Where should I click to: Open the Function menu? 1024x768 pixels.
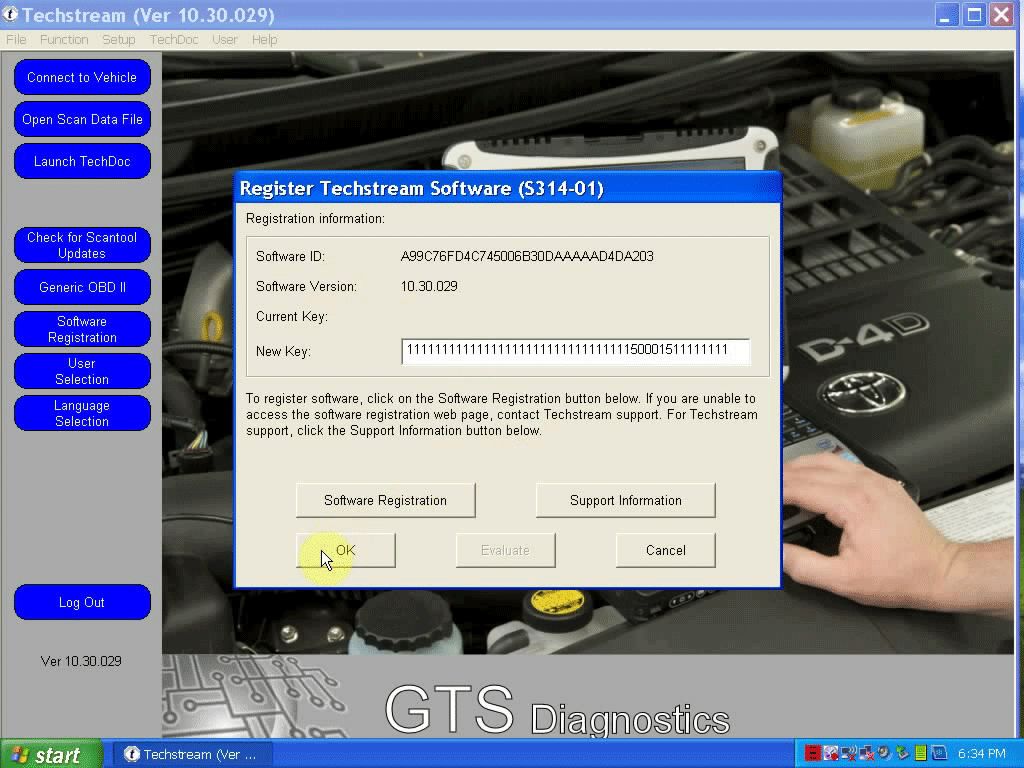tap(64, 40)
